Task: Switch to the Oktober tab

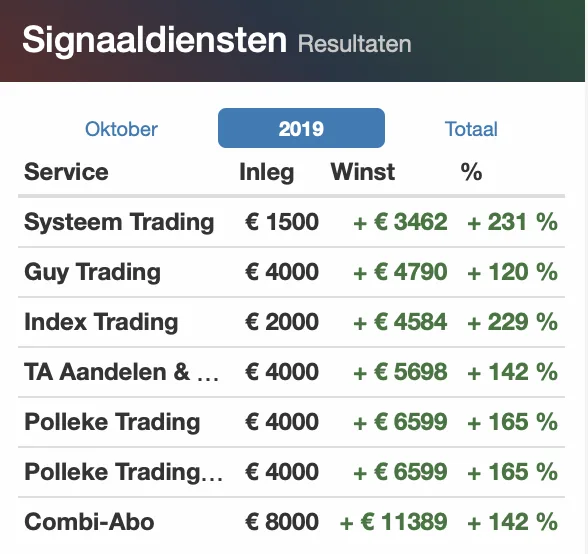Action: [x=121, y=129]
